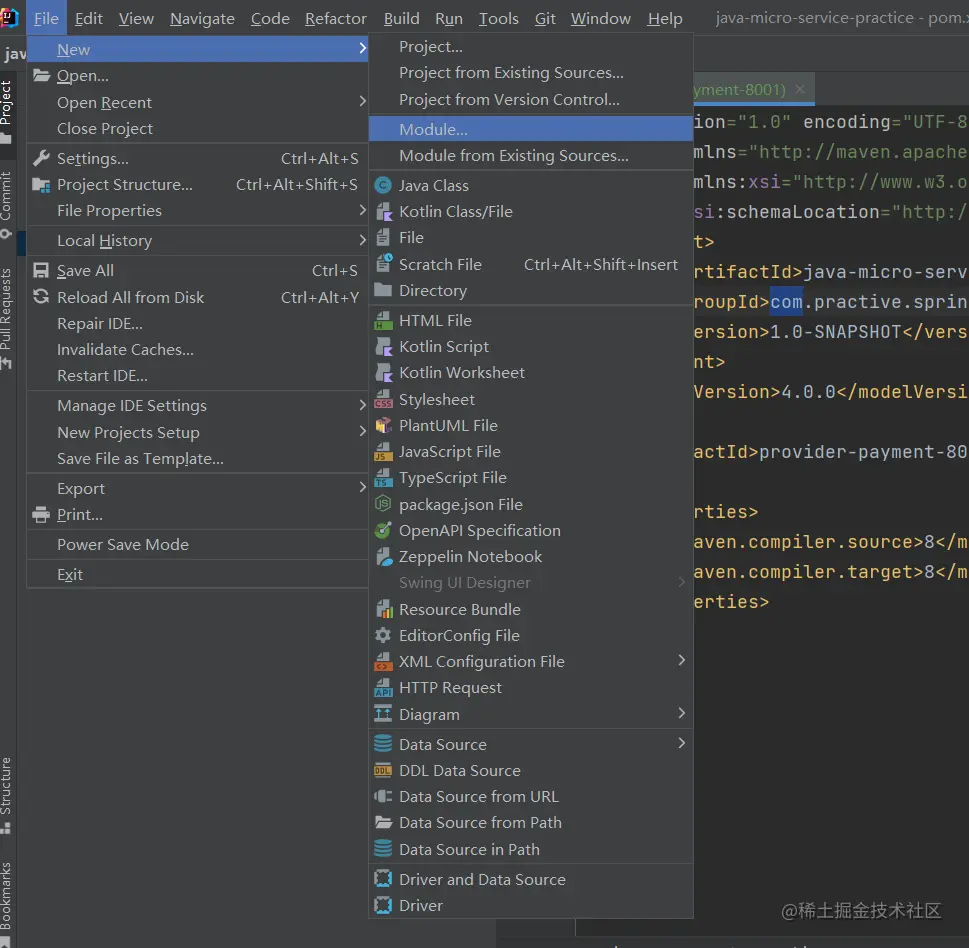Open the Bookmarks tool window tab

coord(6,902)
